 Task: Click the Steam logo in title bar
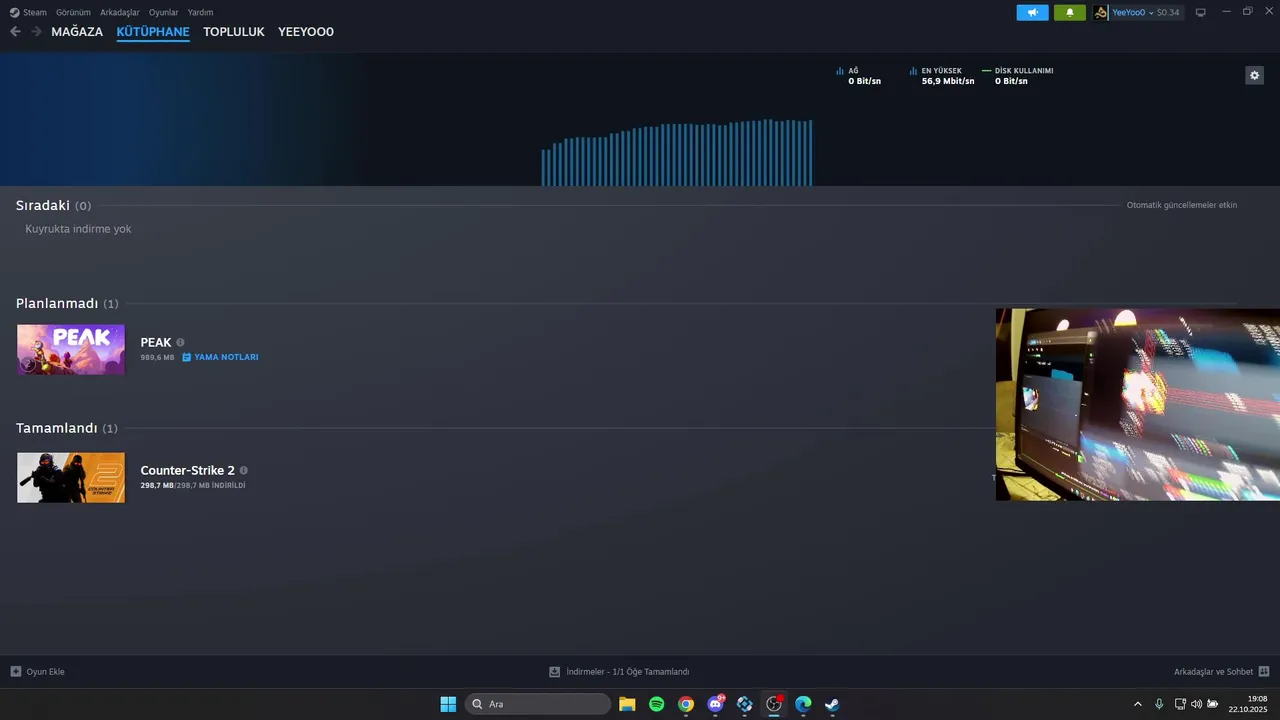15,12
